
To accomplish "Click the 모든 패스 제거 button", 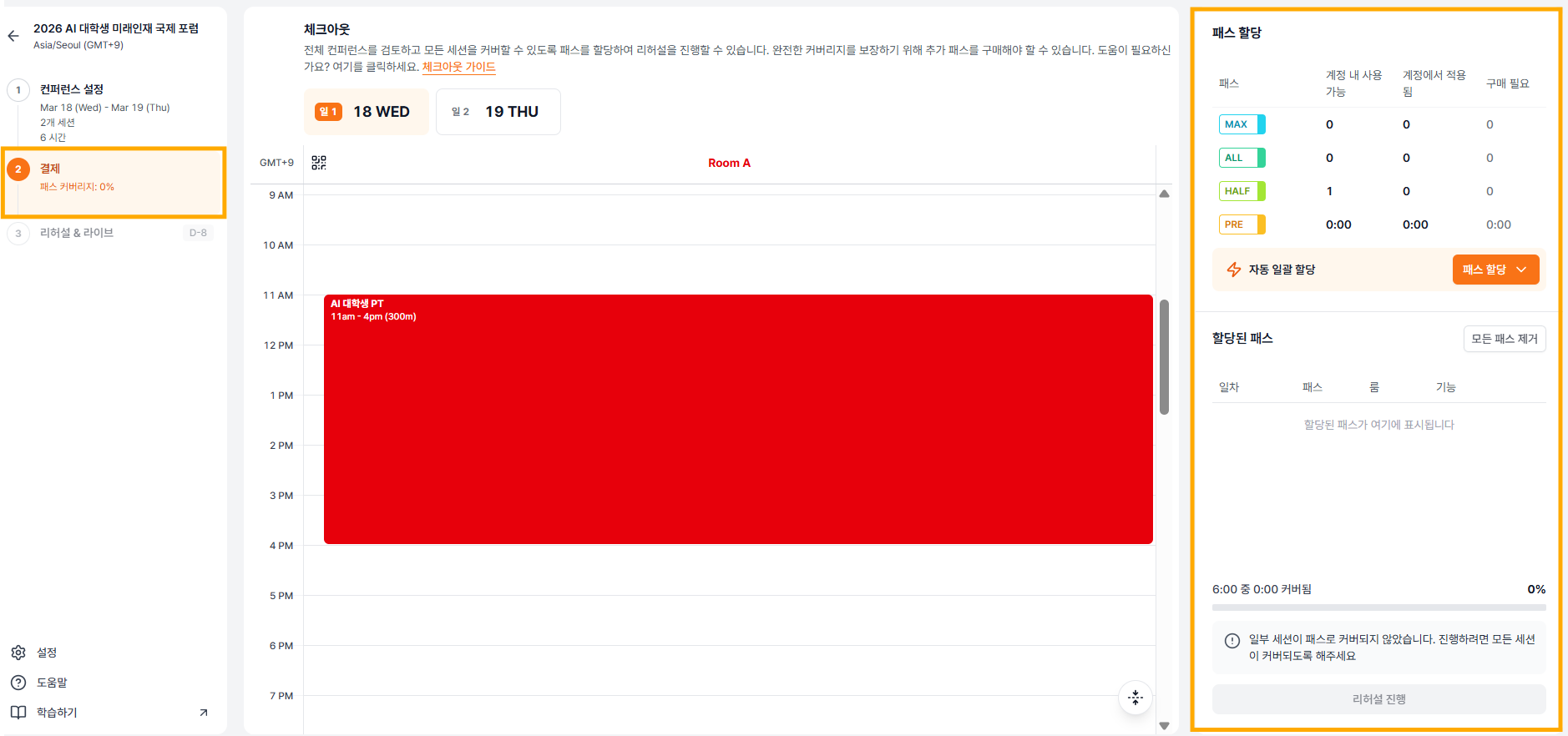I will 1505,339.
